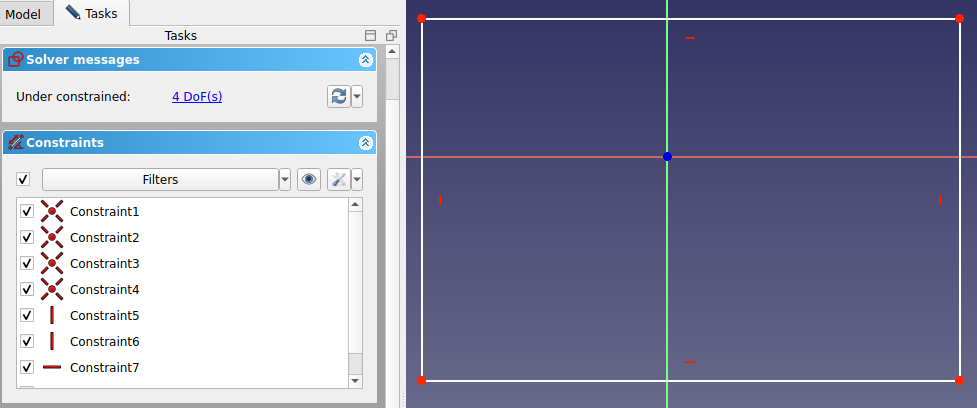Uncheck the Constraint1 checkbox
The height and width of the screenshot is (408, 977).
27,211
